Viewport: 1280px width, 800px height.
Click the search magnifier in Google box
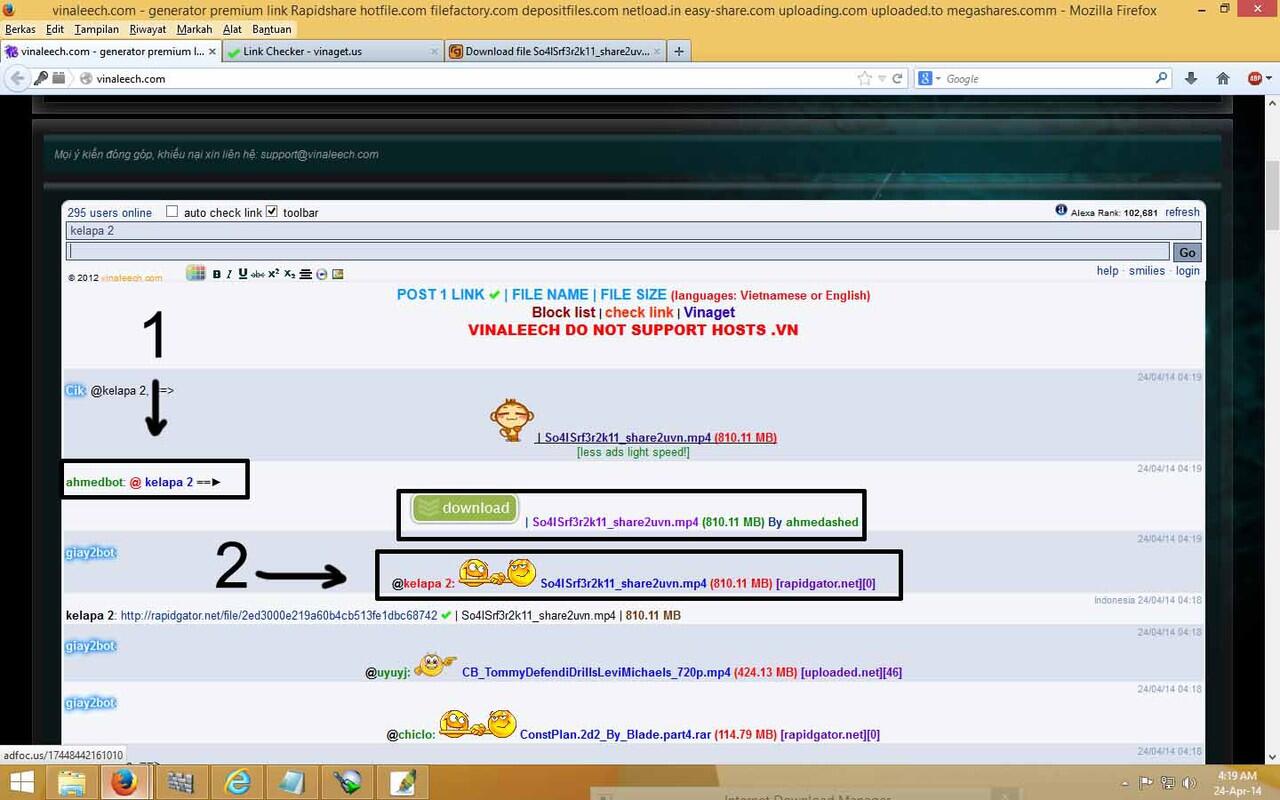click(x=1161, y=78)
